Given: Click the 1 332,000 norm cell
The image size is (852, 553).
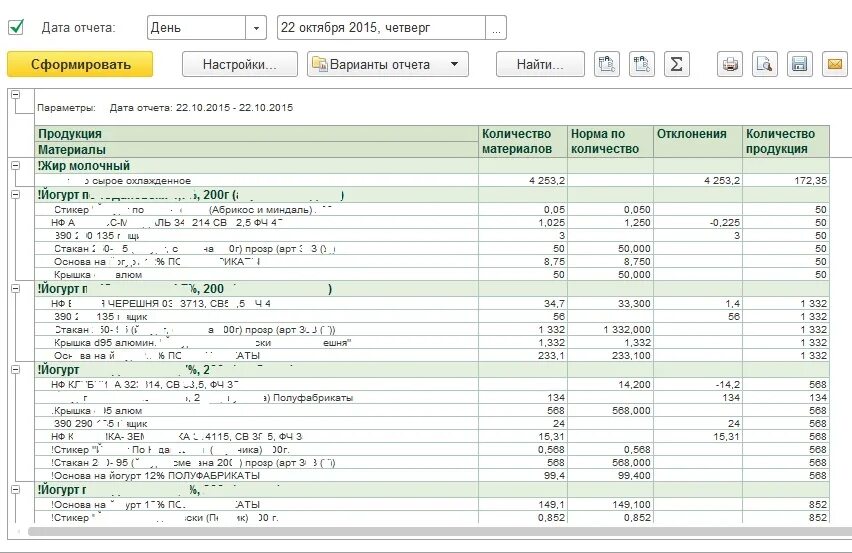Looking at the screenshot, I should pos(610,330).
